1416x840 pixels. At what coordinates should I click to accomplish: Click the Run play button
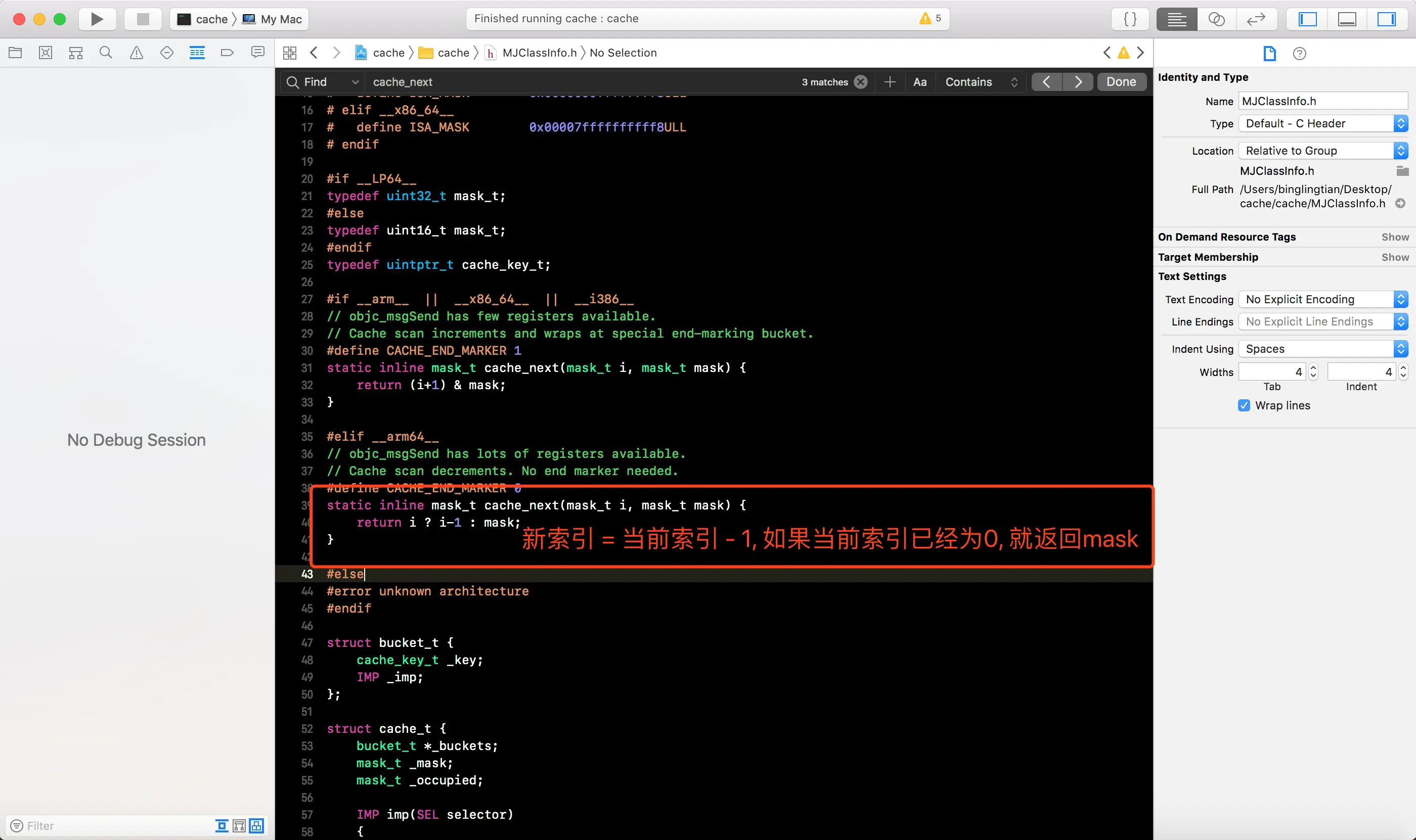point(97,19)
